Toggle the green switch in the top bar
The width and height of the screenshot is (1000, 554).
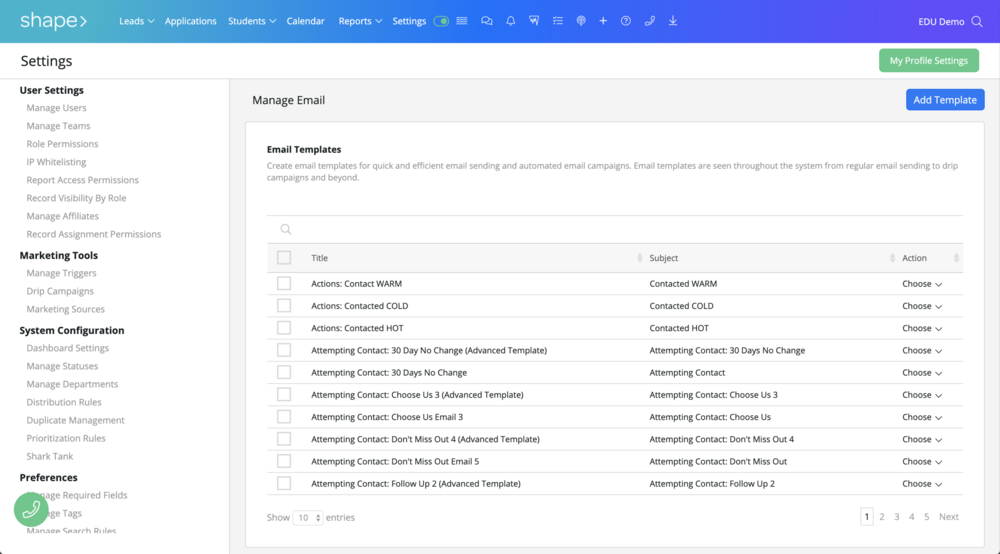pos(441,21)
